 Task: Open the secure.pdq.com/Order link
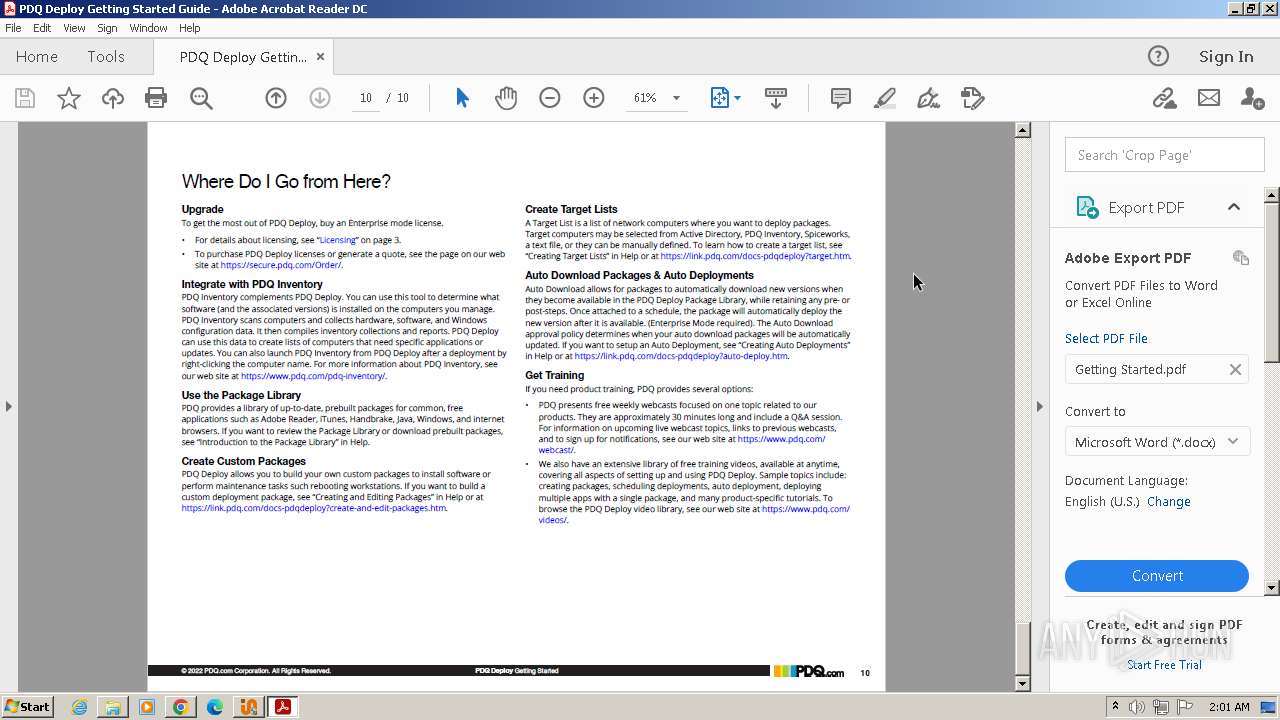(x=281, y=265)
